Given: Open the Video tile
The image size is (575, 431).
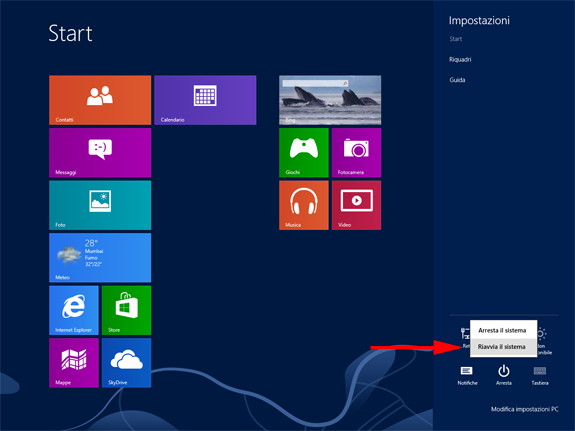Looking at the screenshot, I should pos(356,205).
